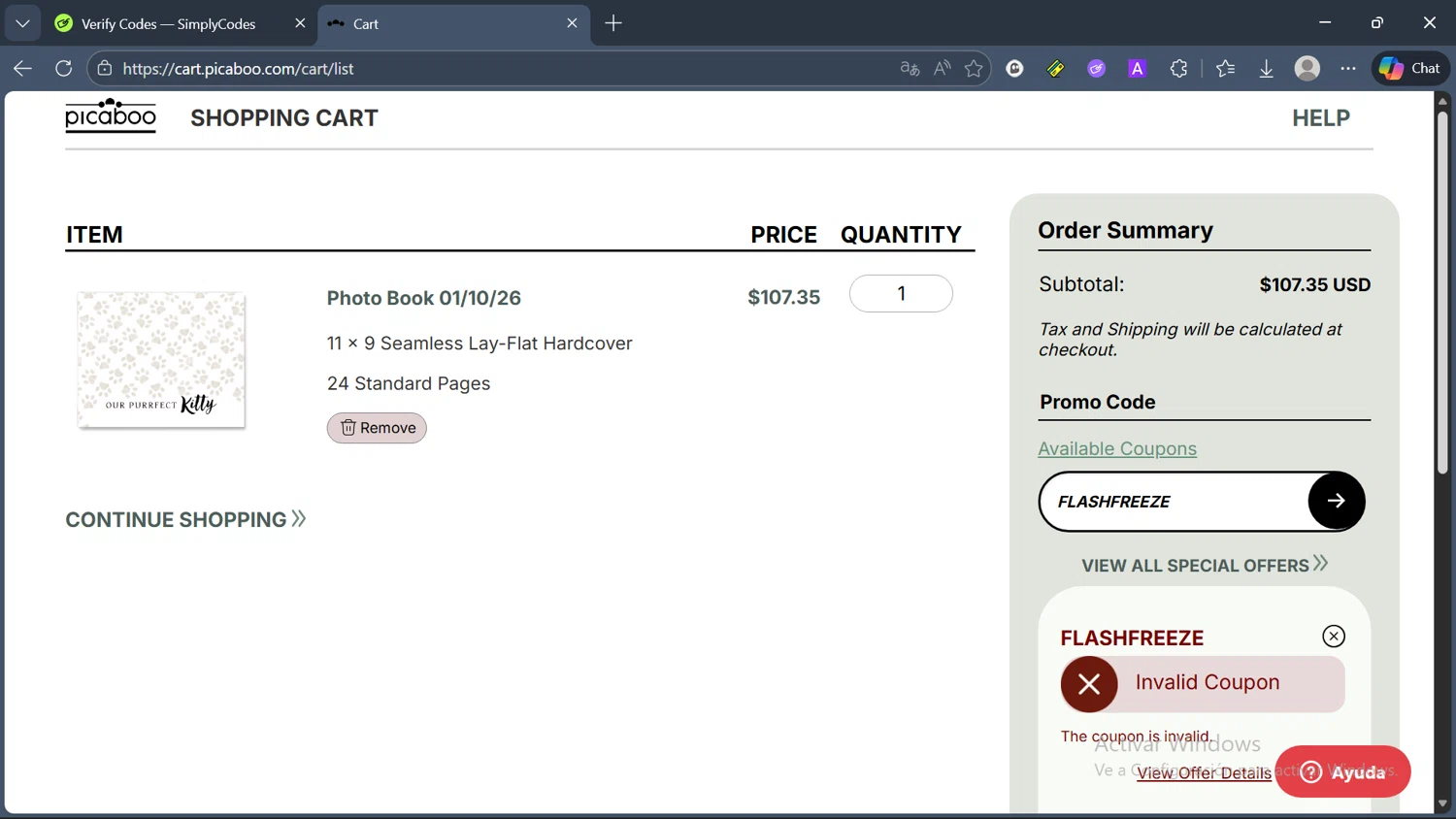1456x819 pixels.
Task: Open the Available Coupons link
Action: click(x=1117, y=448)
